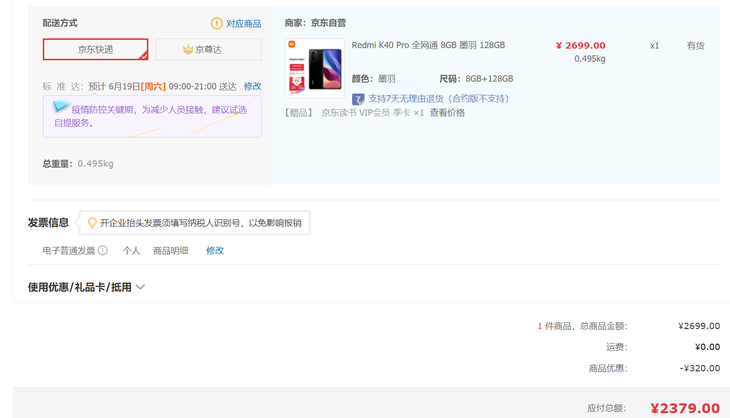Click the 使用优惠/礼品卡/抵用 heading
Screen dimensions: 730x418
click(x=80, y=287)
